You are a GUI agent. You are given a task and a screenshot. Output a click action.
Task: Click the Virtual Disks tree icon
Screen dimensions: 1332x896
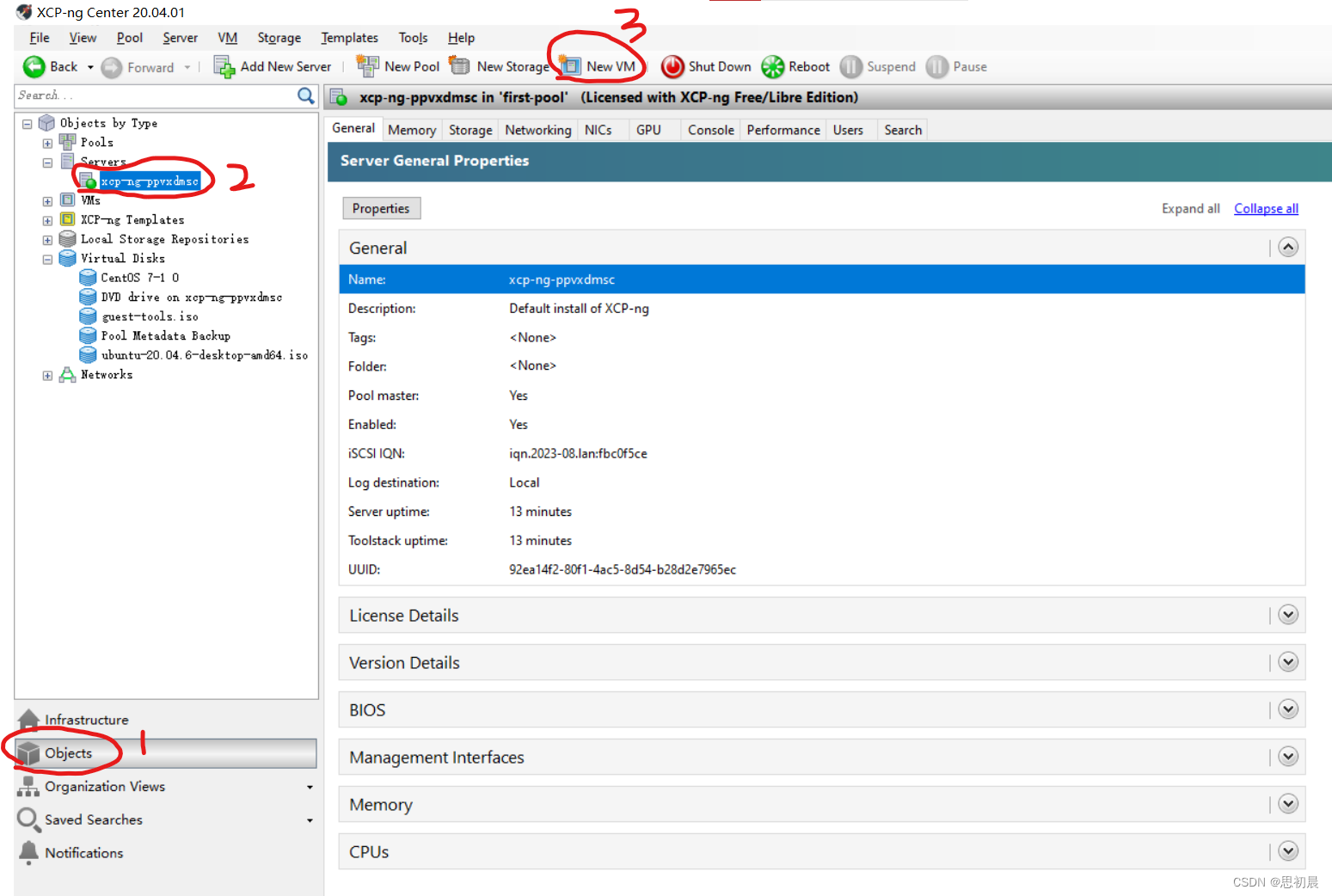tap(67, 258)
